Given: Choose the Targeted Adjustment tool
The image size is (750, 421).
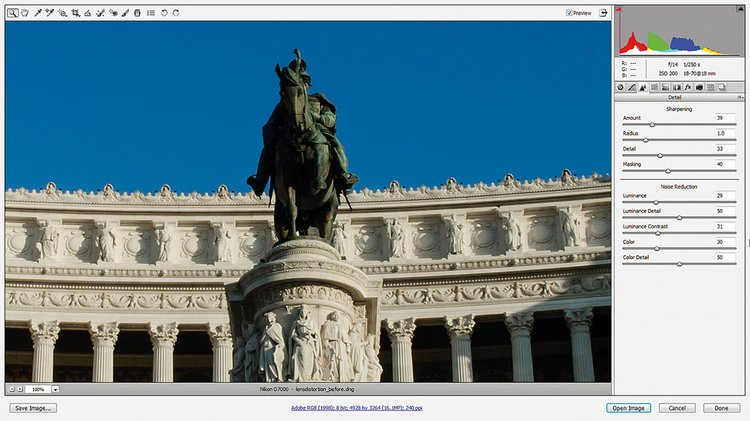Looking at the screenshot, I should click(x=63, y=13).
